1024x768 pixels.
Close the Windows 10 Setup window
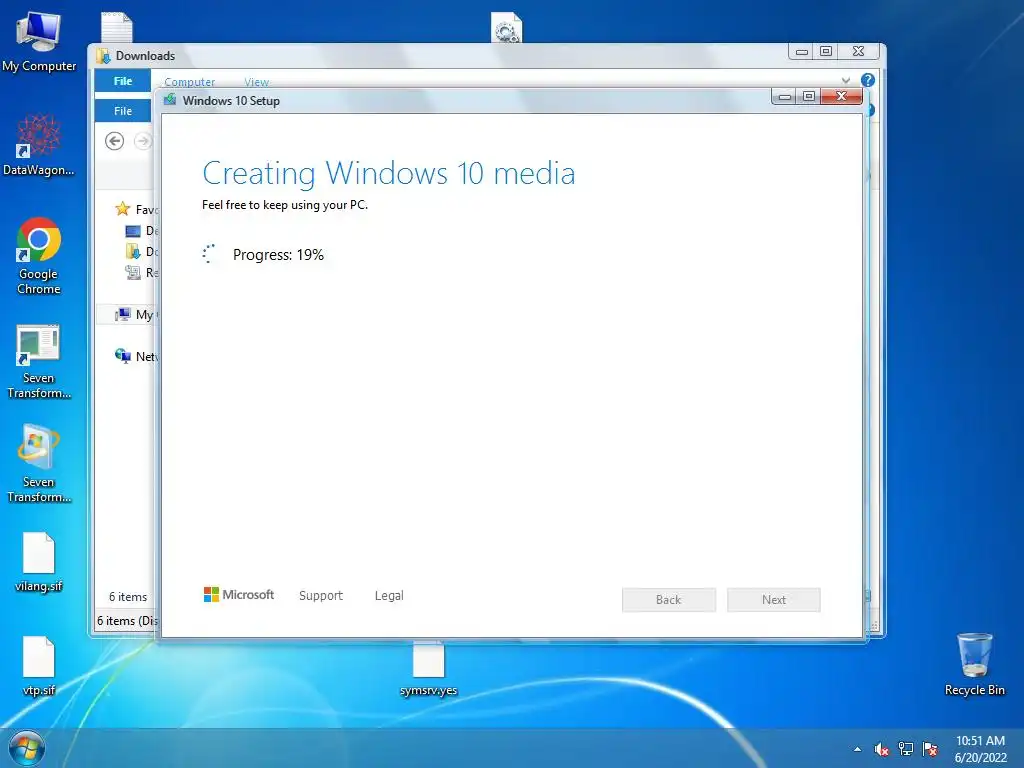click(841, 97)
